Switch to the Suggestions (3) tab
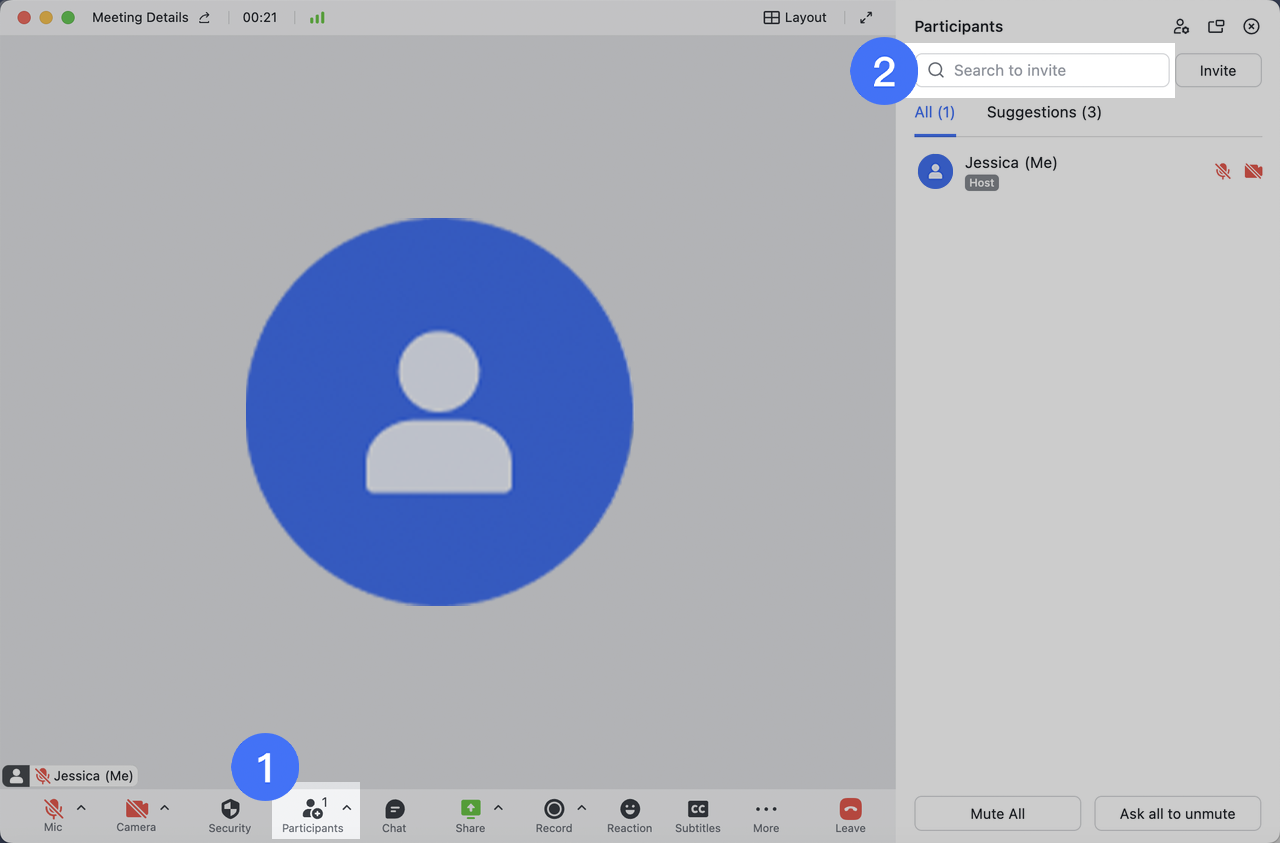 [1044, 112]
